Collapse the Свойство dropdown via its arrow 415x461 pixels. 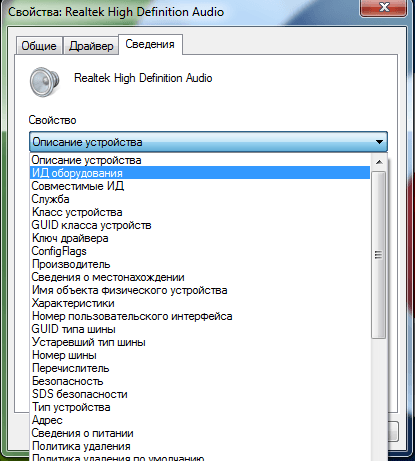(379, 142)
